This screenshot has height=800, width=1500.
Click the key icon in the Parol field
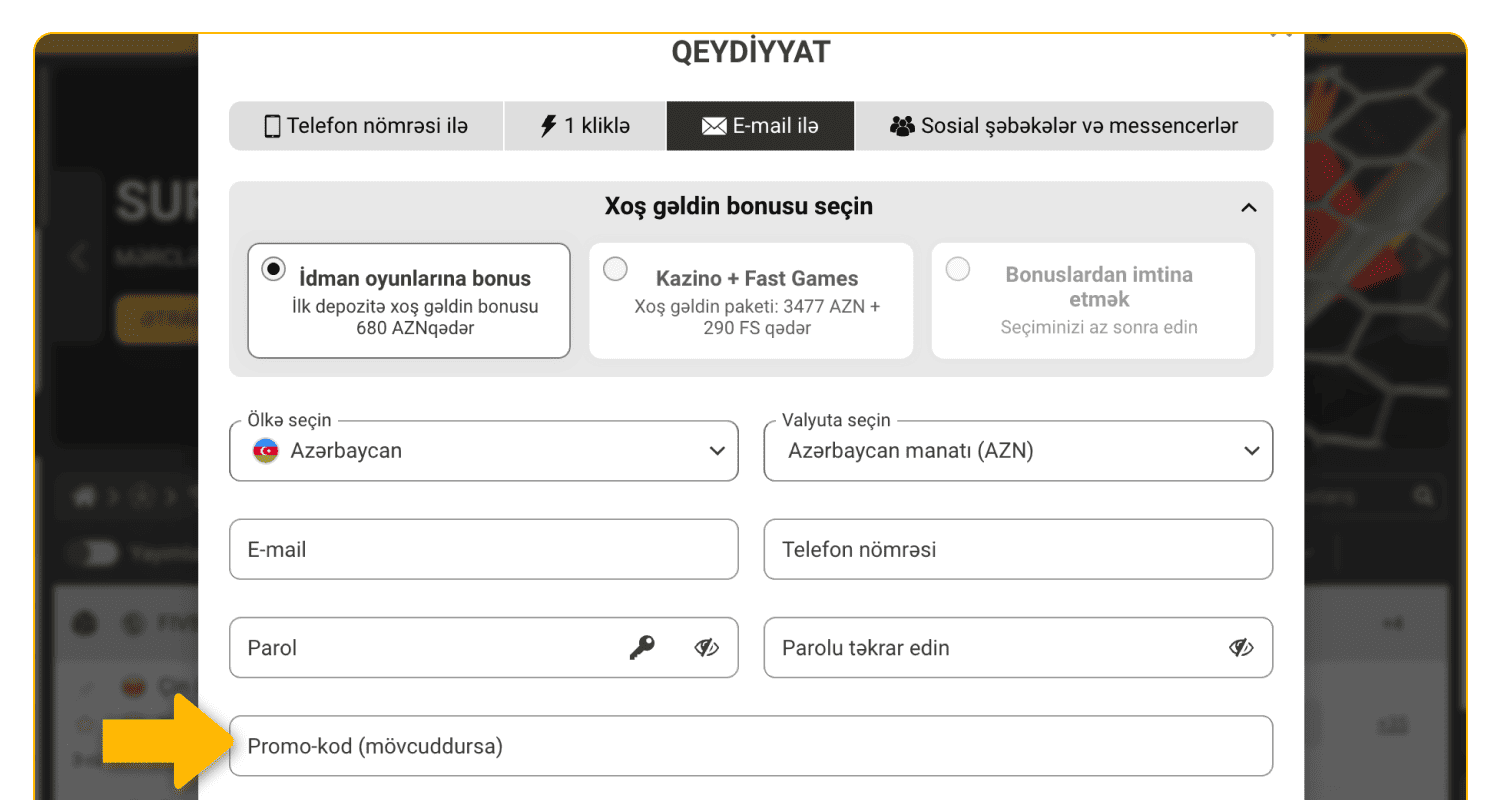(643, 647)
